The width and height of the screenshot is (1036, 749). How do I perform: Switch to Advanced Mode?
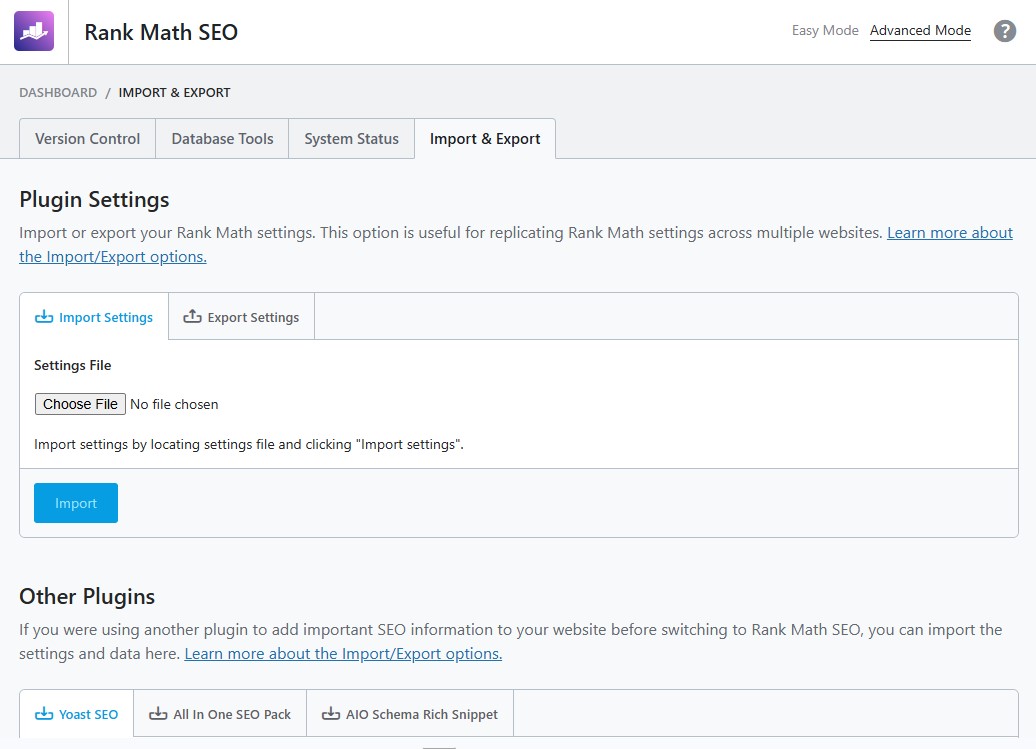tap(920, 30)
